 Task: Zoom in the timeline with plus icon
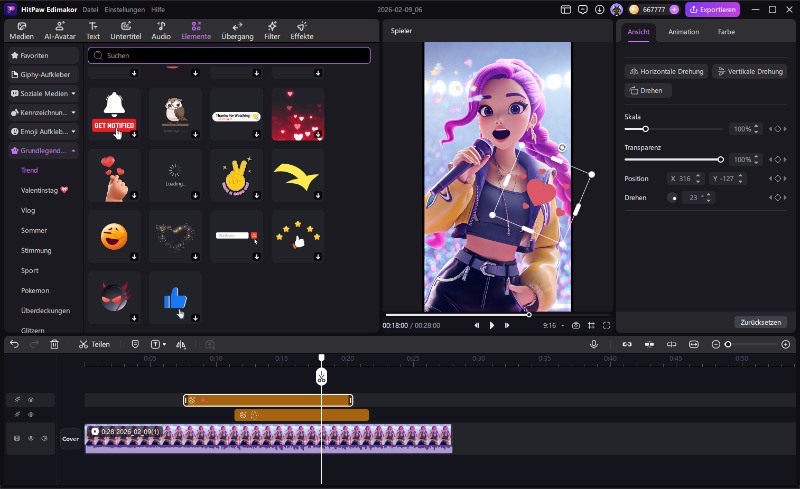pyautogui.click(x=786, y=344)
